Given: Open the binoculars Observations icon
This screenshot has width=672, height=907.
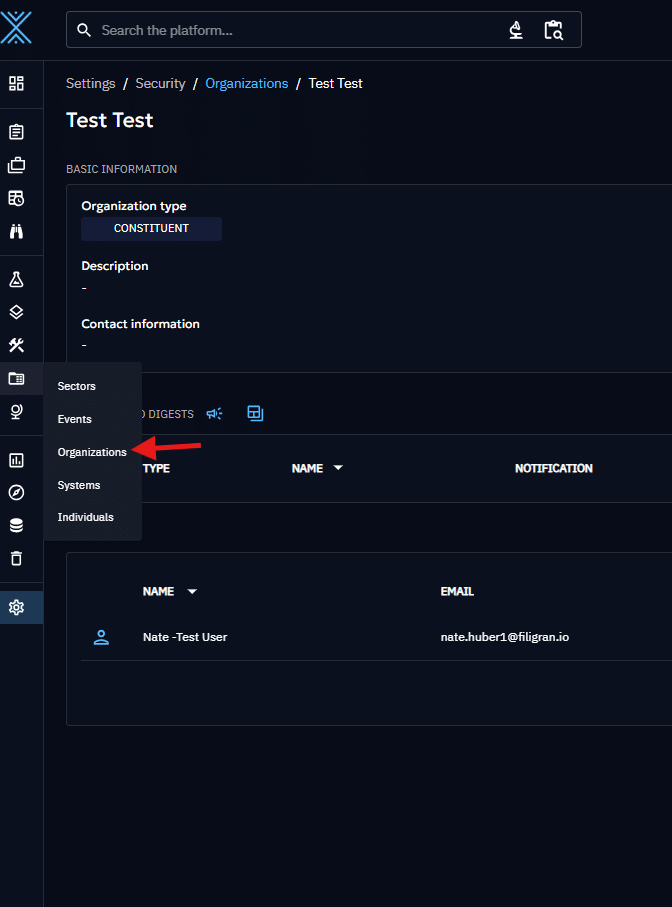Looking at the screenshot, I should click(x=16, y=231).
